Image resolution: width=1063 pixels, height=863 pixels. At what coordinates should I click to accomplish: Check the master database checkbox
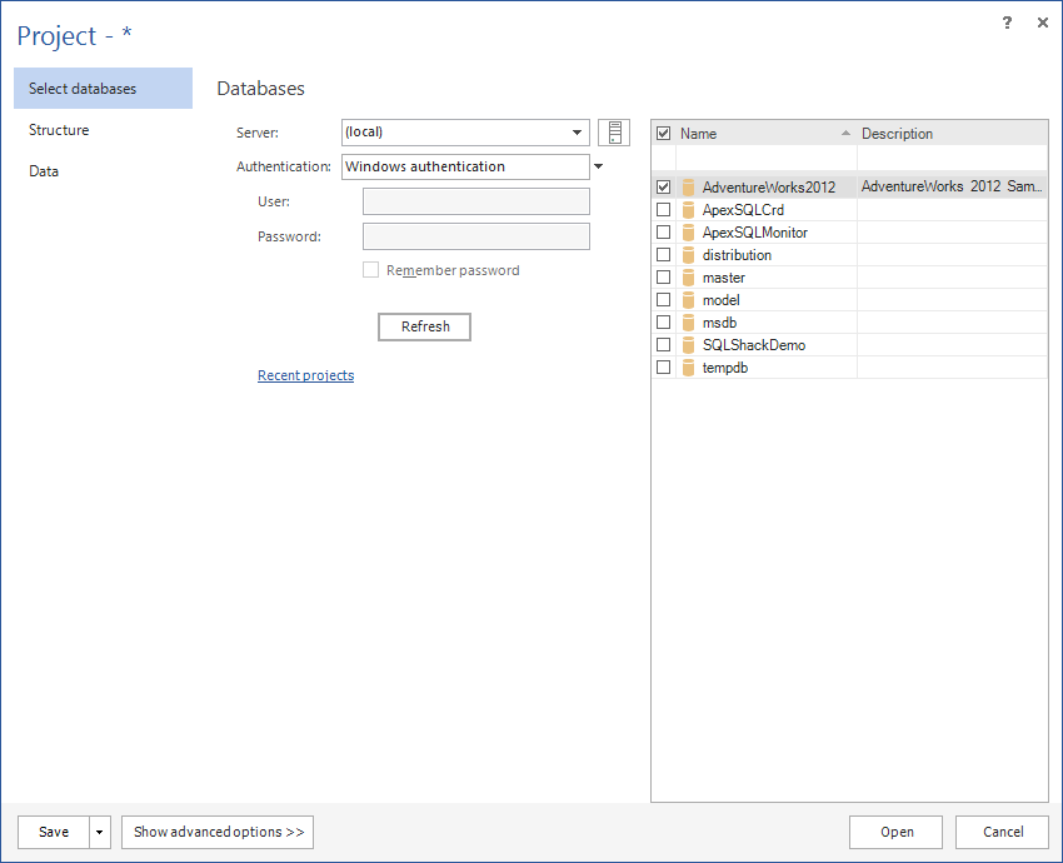pos(663,277)
